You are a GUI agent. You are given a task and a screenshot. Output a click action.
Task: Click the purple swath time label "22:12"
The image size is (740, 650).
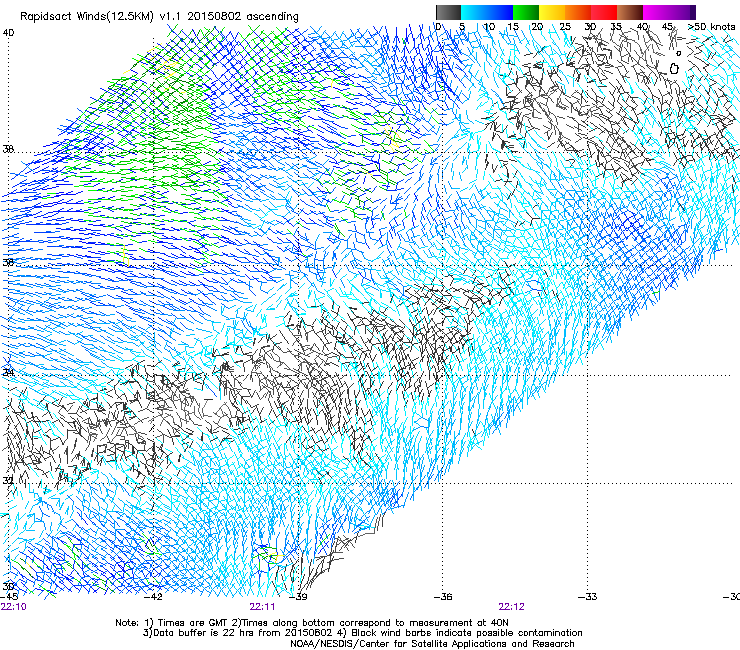click(512, 607)
